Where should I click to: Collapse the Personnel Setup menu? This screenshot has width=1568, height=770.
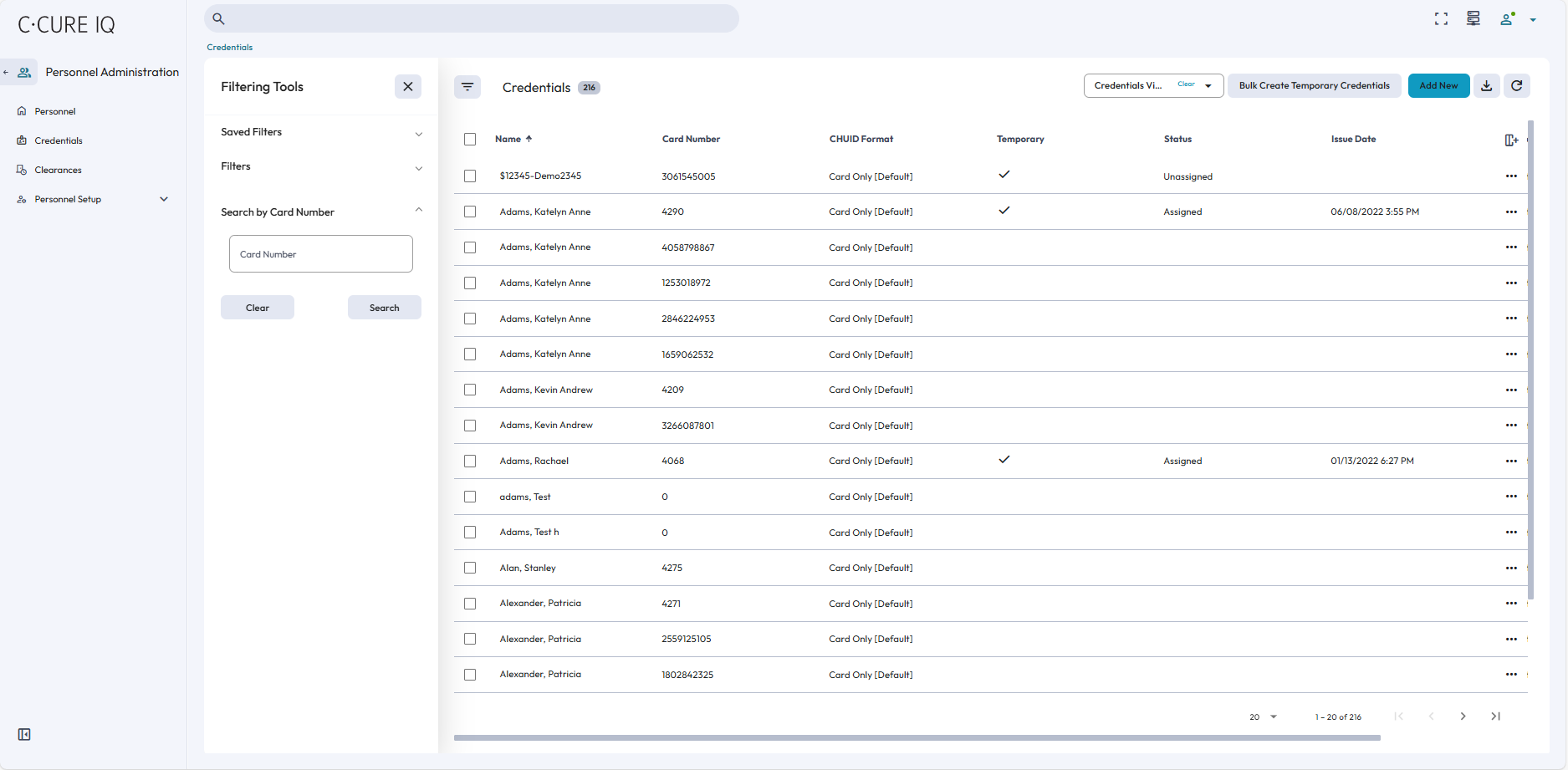click(x=164, y=199)
